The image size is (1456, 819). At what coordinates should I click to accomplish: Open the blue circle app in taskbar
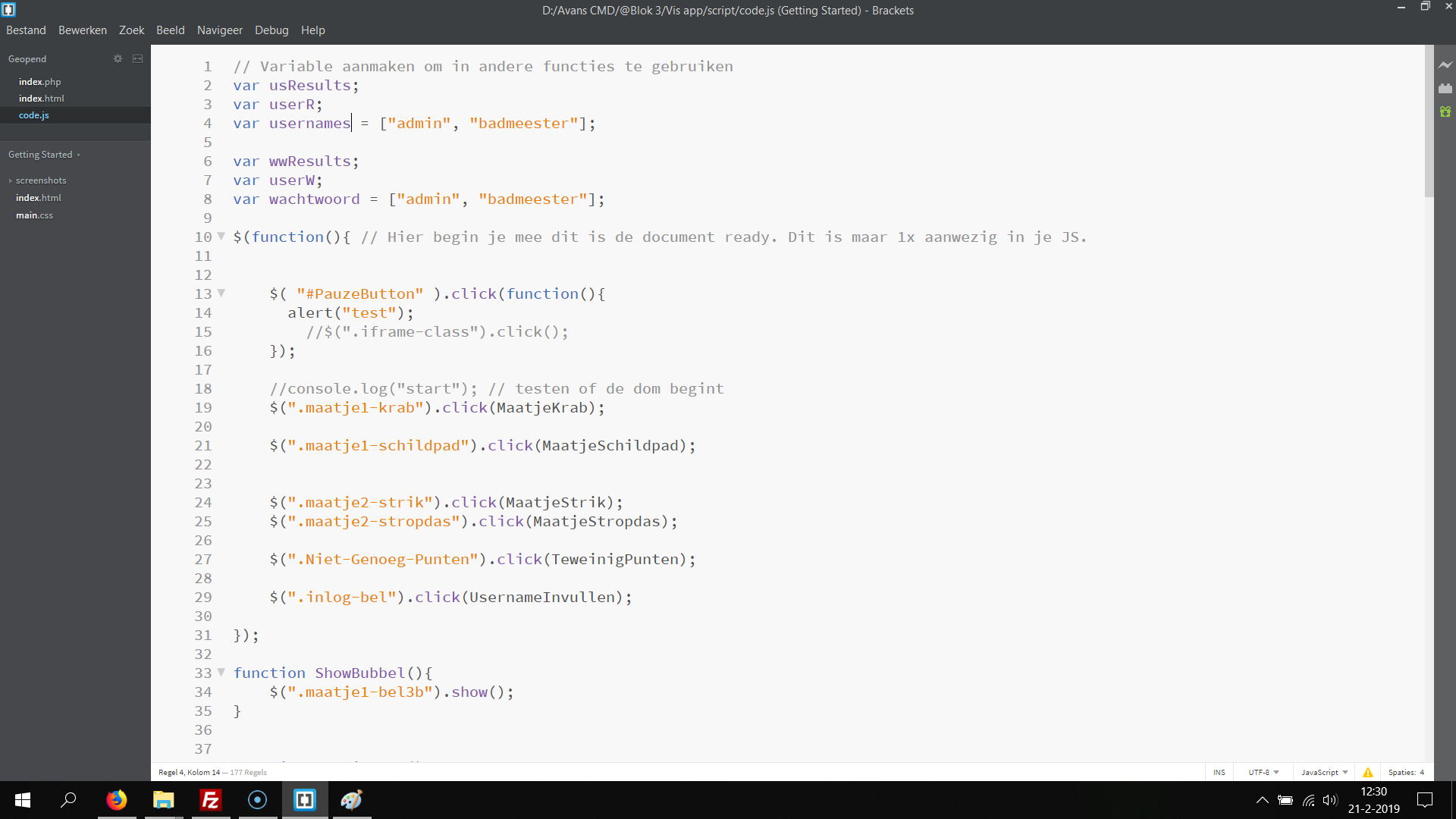coord(258,800)
